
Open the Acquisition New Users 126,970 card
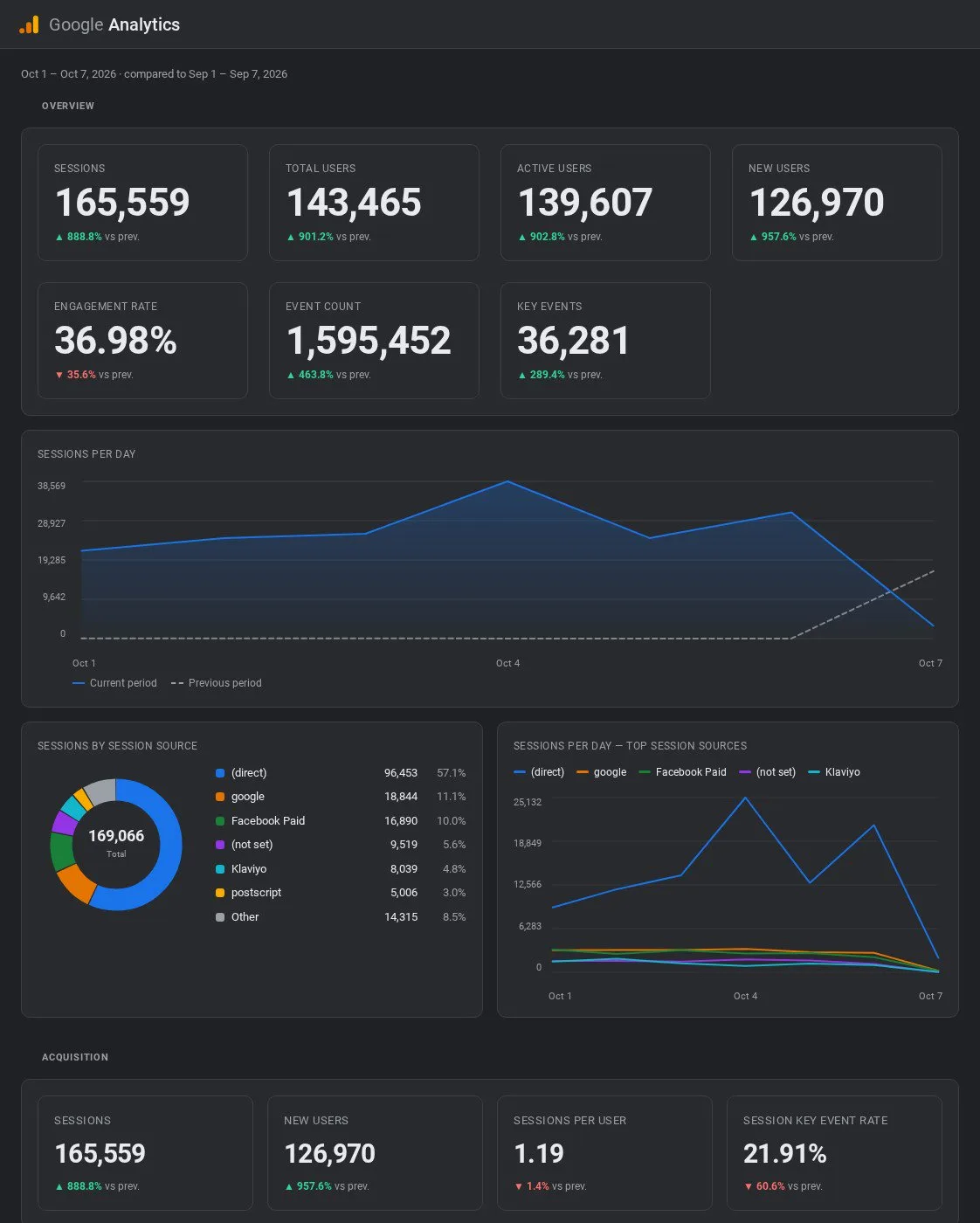[x=375, y=1153]
